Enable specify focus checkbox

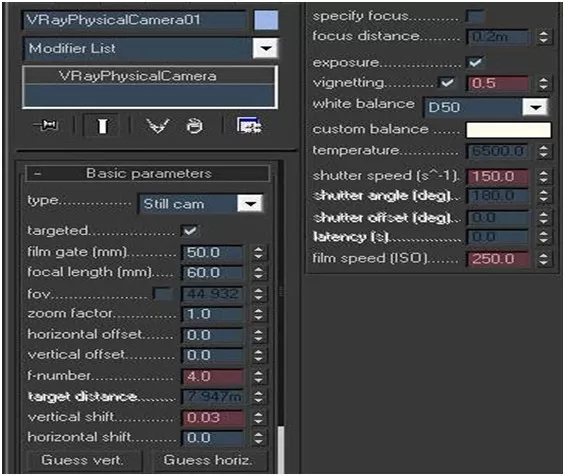coord(475,16)
